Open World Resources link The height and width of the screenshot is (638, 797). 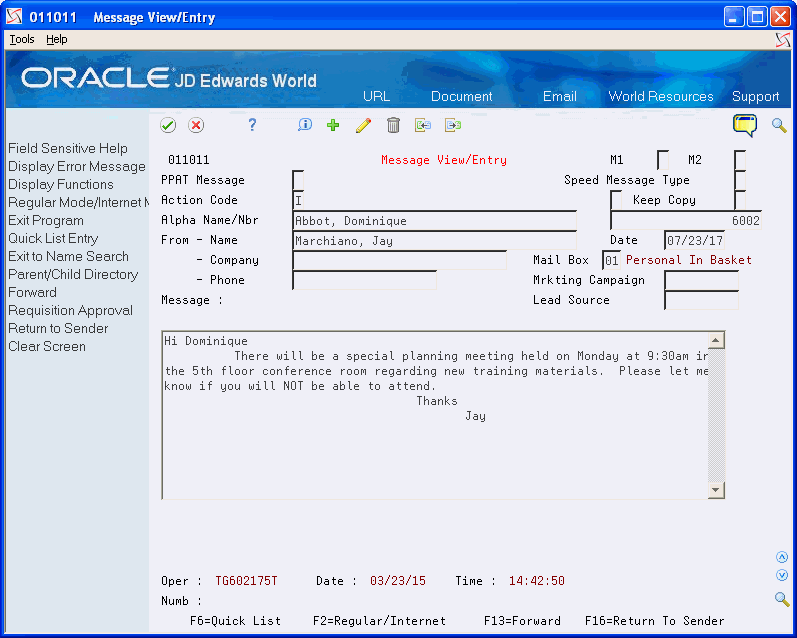[x=661, y=96]
